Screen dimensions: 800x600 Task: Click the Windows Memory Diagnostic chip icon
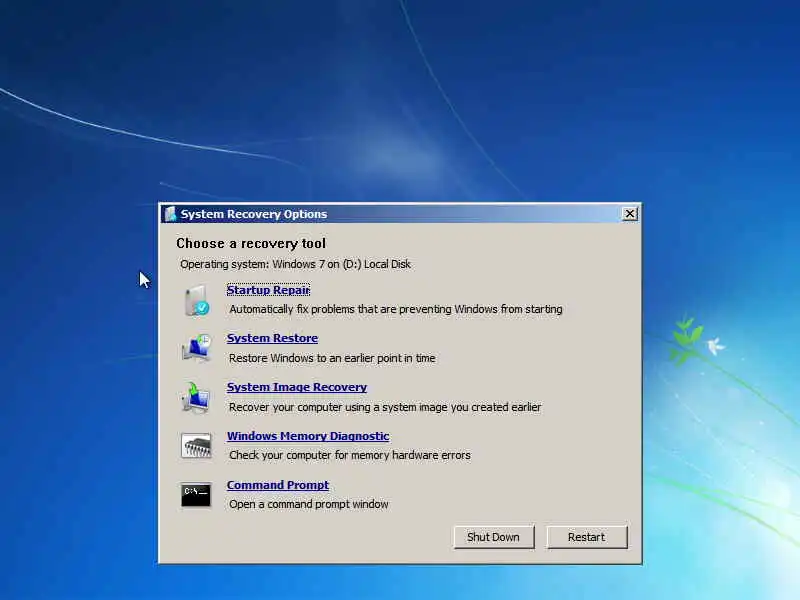pyautogui.click(x=196, y=445)
